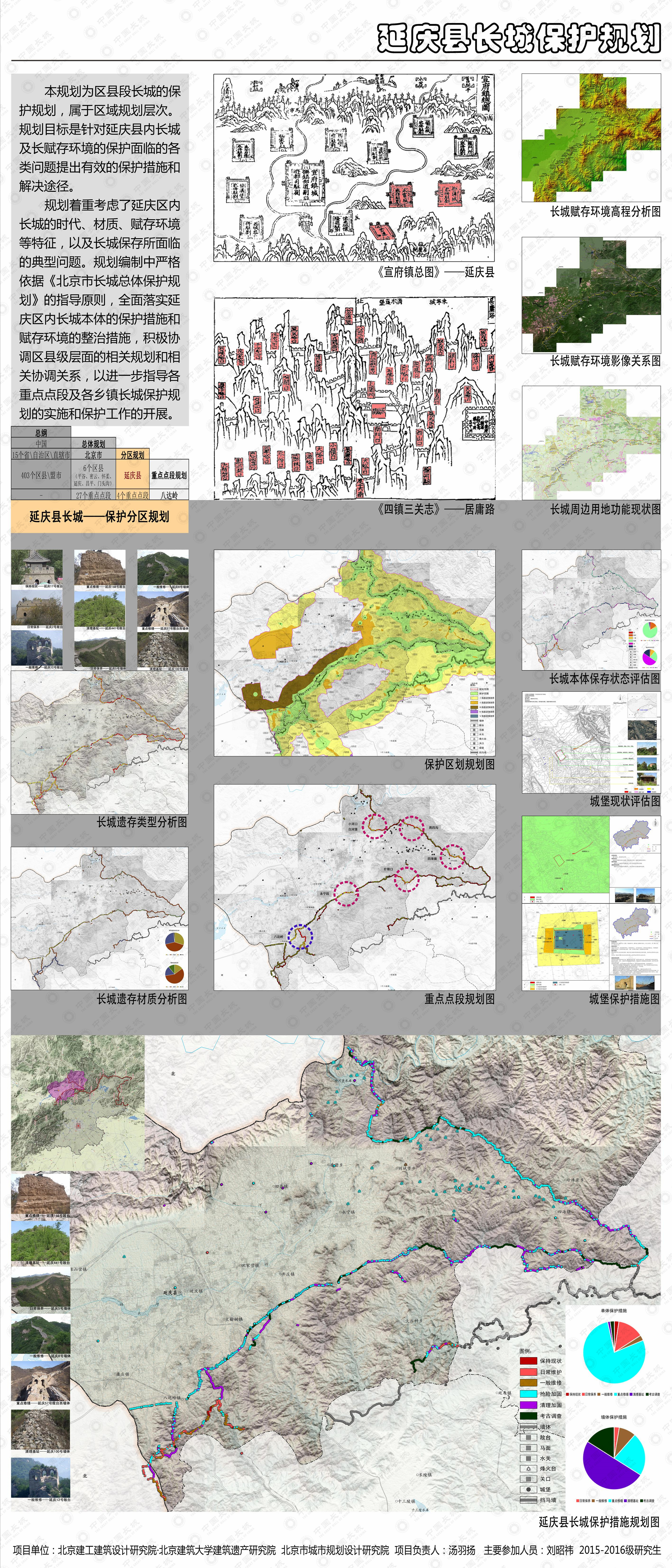Open the 日常保养 延庆5号墙体 photo in grid
Image resolution: width=672 pixels, height=1568 pixels.
pyautogui.click(x=100, y=650)
